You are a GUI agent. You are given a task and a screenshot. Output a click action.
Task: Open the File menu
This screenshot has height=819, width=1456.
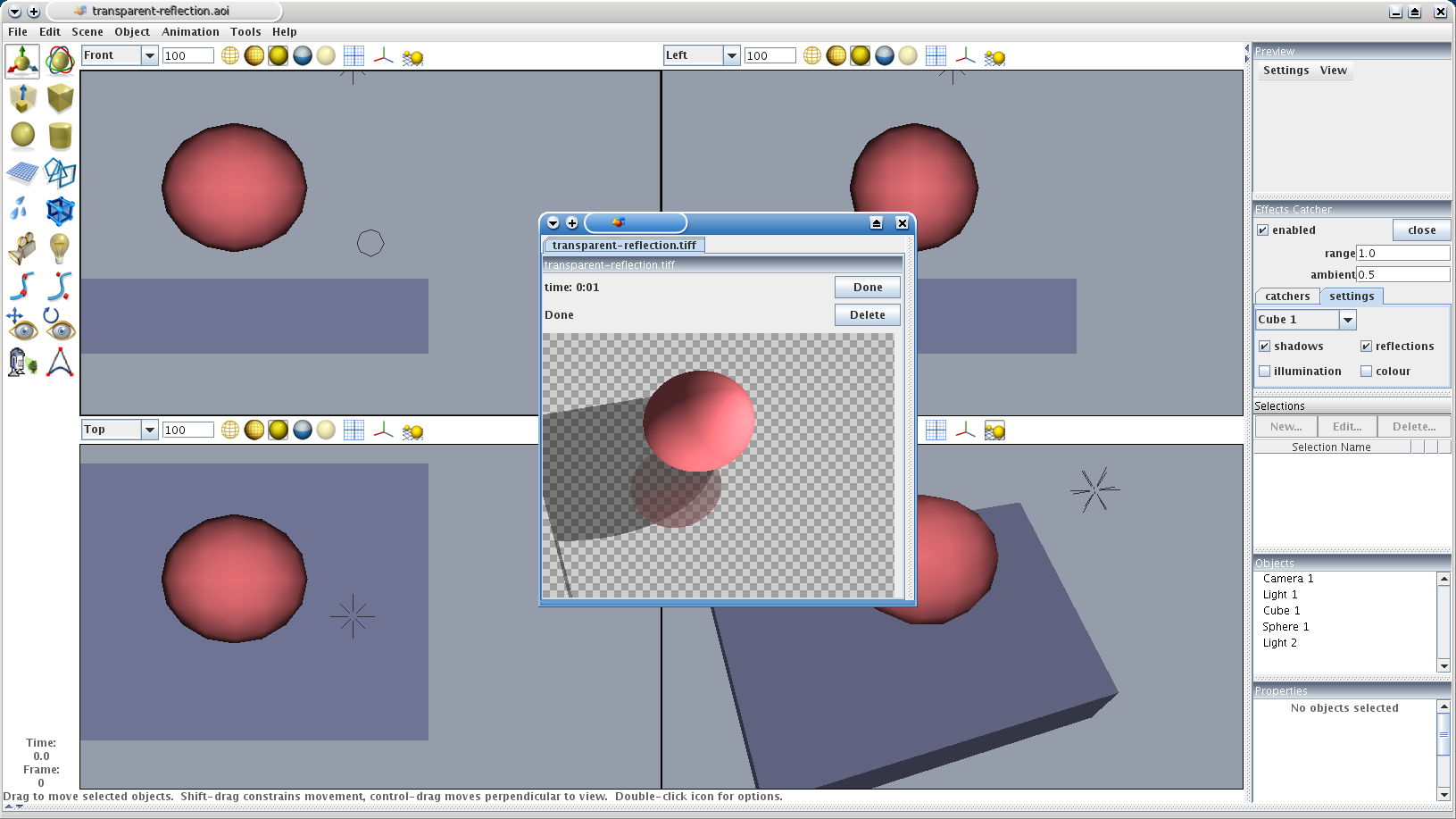(18, 32)
